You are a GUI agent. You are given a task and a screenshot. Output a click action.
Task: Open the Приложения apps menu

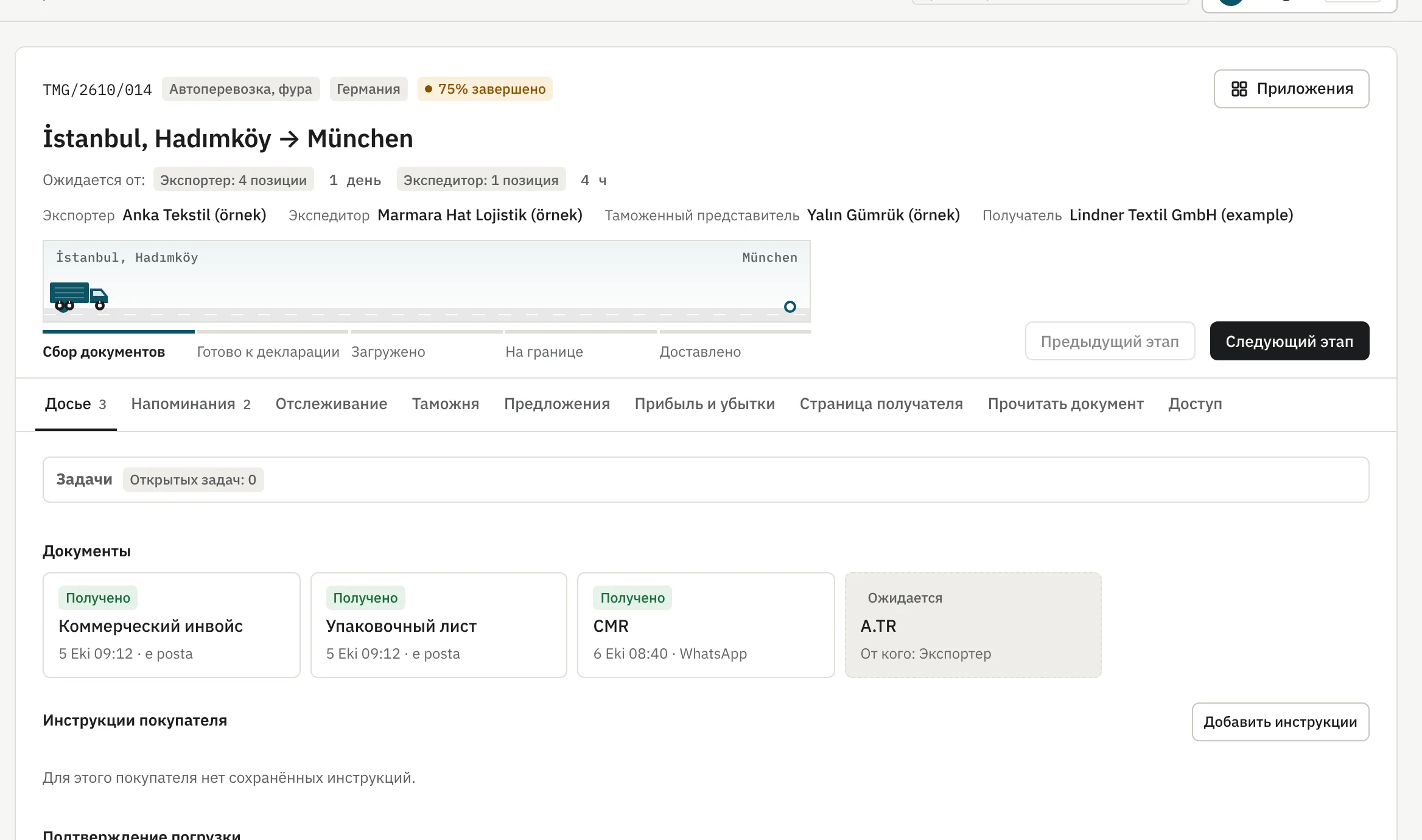1291,89
